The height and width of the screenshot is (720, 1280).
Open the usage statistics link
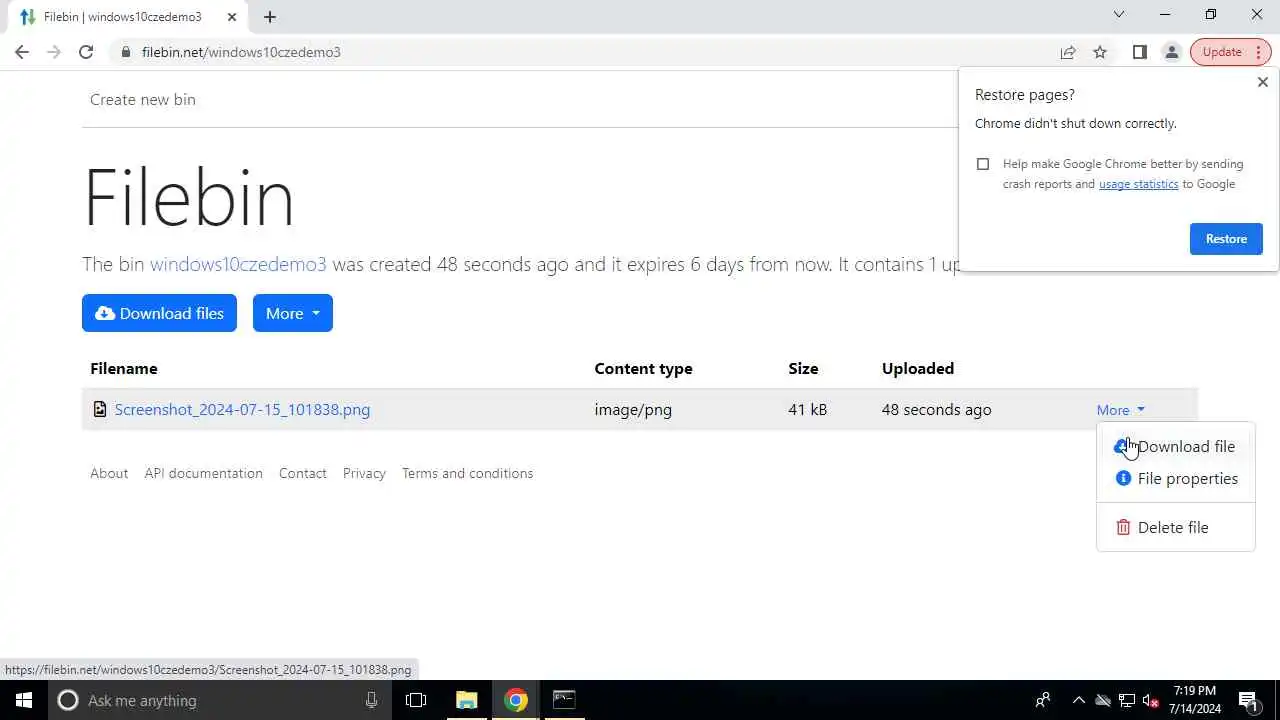[x=1138, y=184]
